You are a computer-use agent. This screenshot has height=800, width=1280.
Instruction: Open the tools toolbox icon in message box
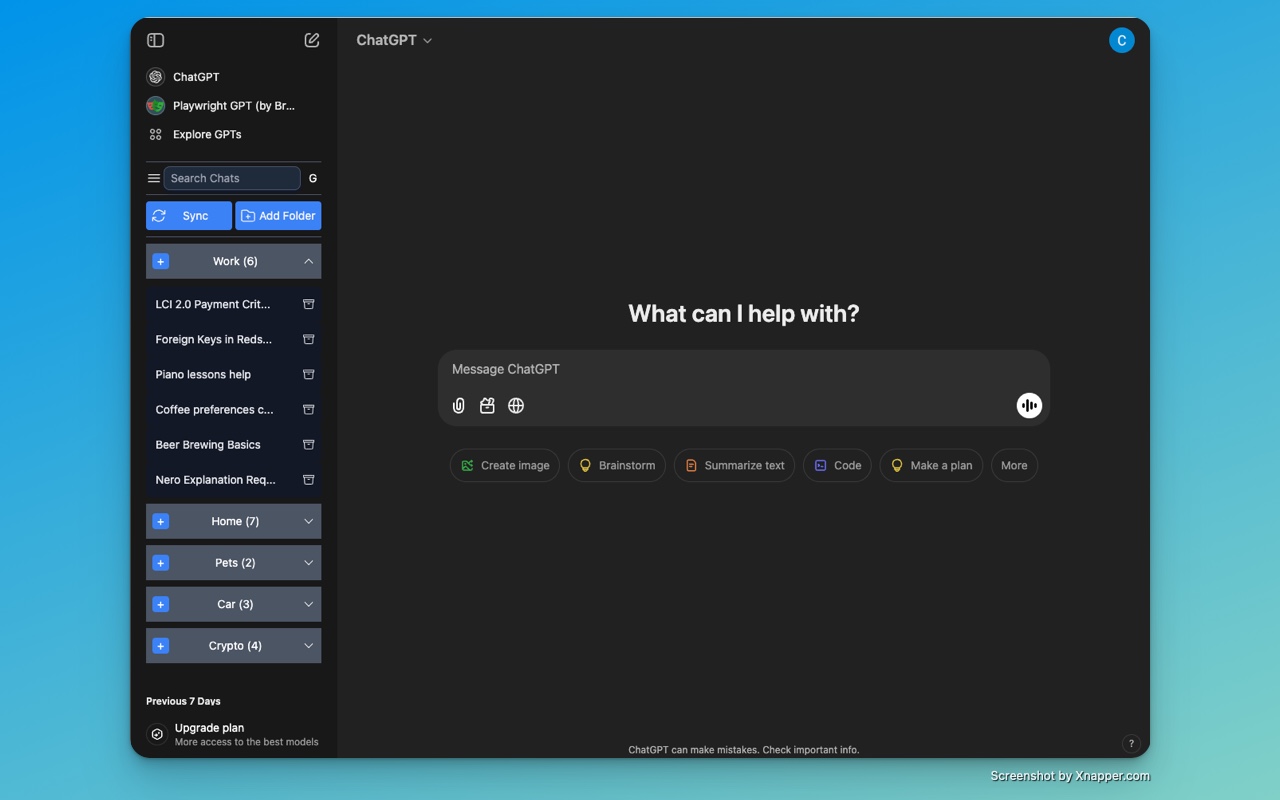click(487, 406)
